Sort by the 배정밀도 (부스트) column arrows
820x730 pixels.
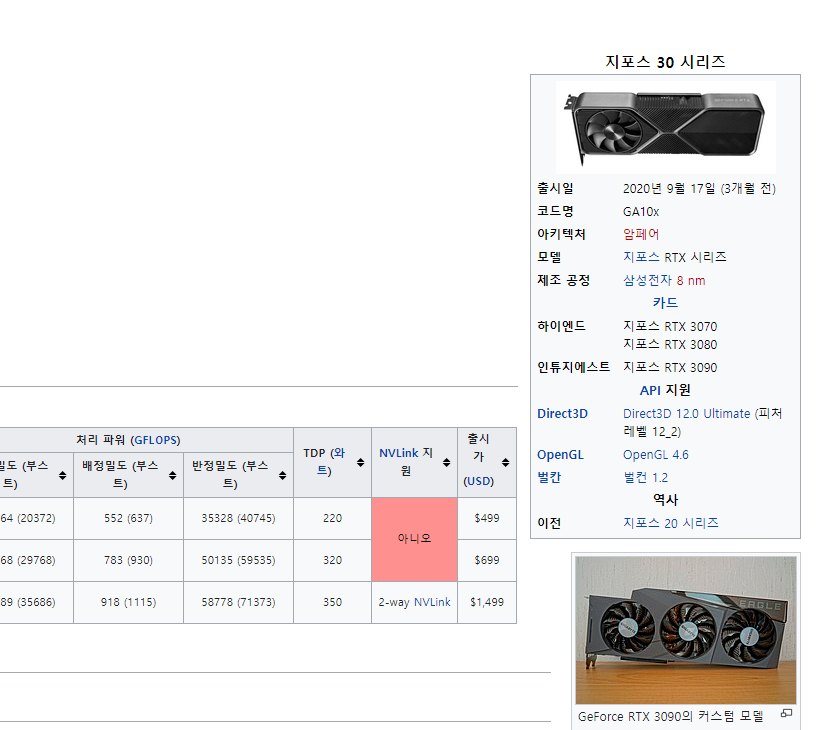click(173, 475)
